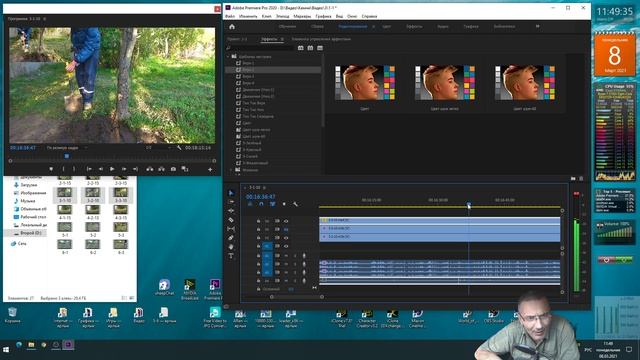Toggle eye visibility on third video track
The width and height of the screenshot is (640, 360).
click(286, 238)
